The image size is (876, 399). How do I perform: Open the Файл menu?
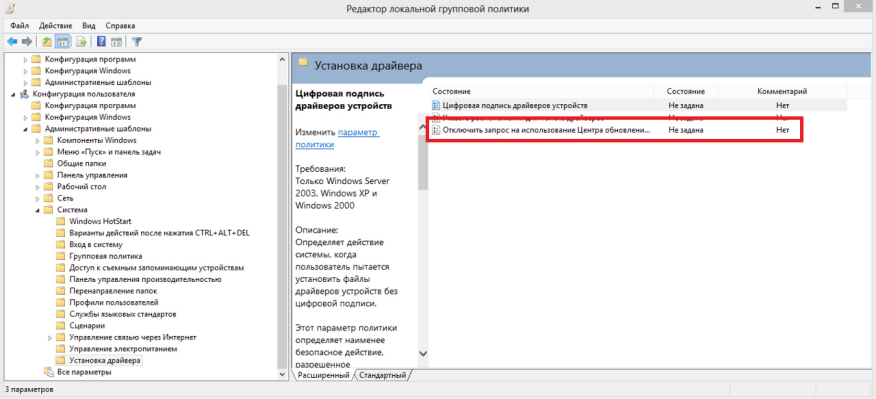point(19,26)
